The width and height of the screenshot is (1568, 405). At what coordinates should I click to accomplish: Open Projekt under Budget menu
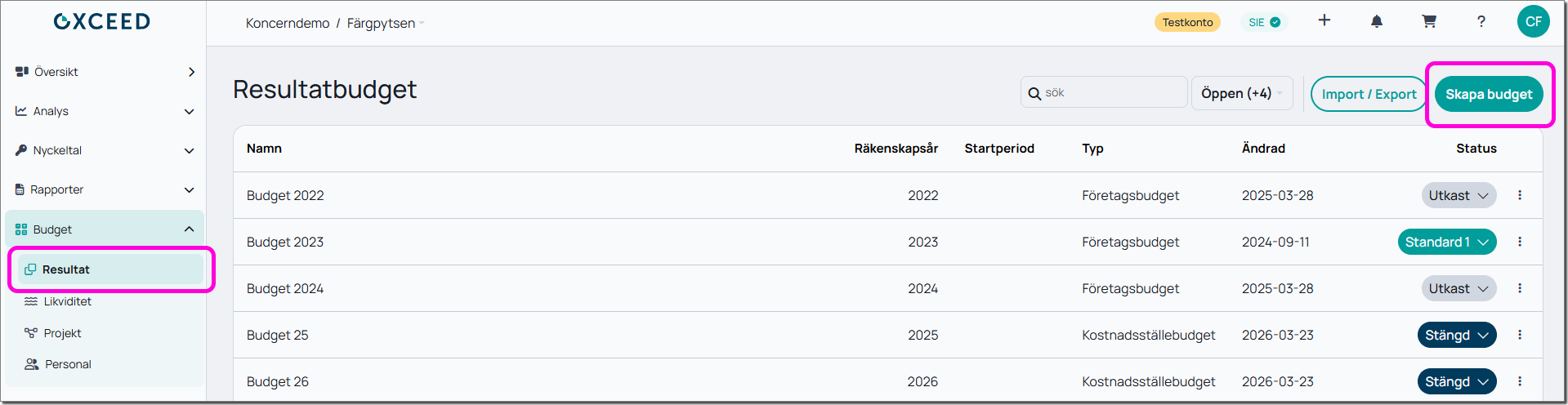click(62, 333)
